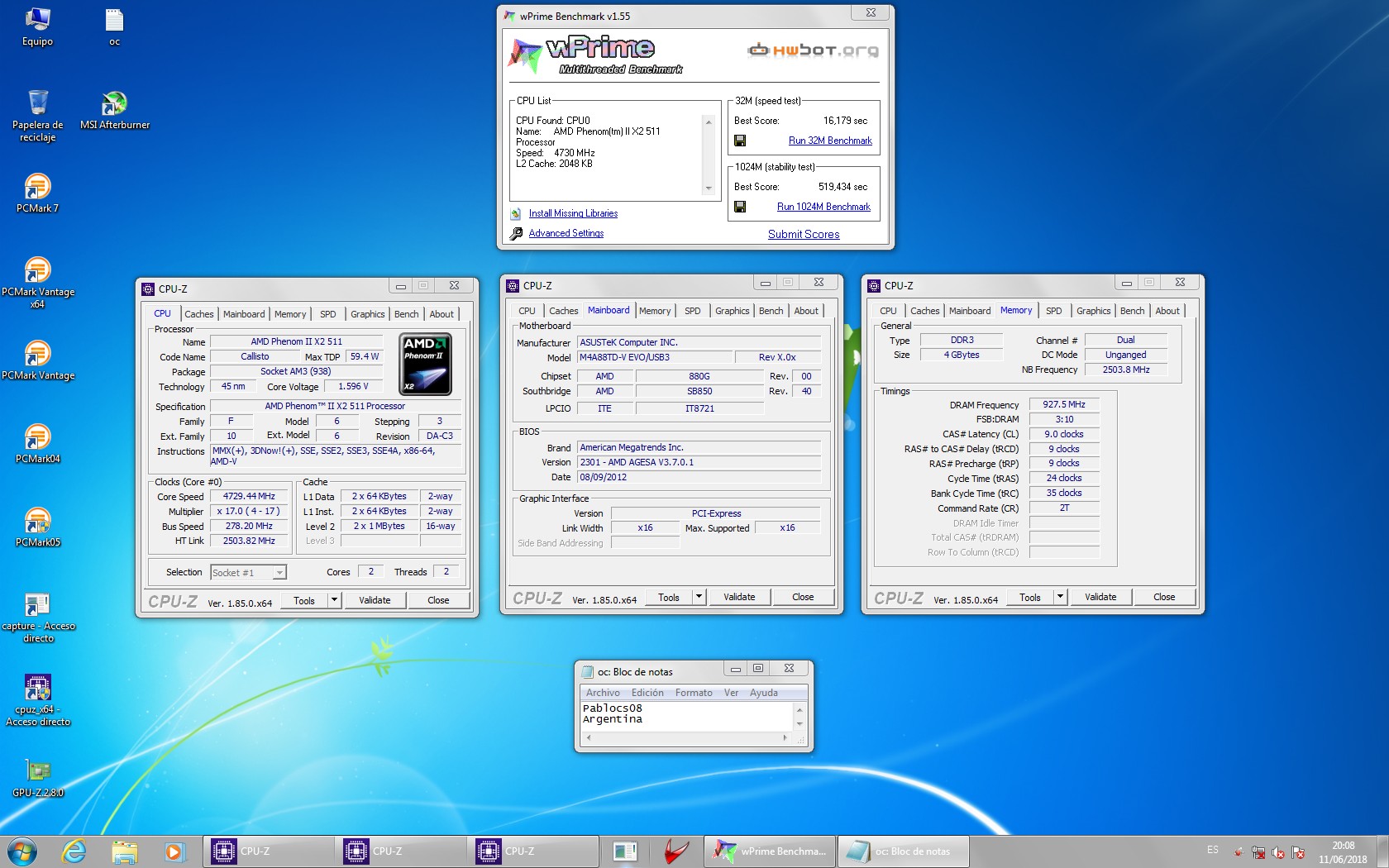This screenshot has height=868, width=1389.
Task: Click the wPrime CPU List scrollbar
Action: [708, 155]
